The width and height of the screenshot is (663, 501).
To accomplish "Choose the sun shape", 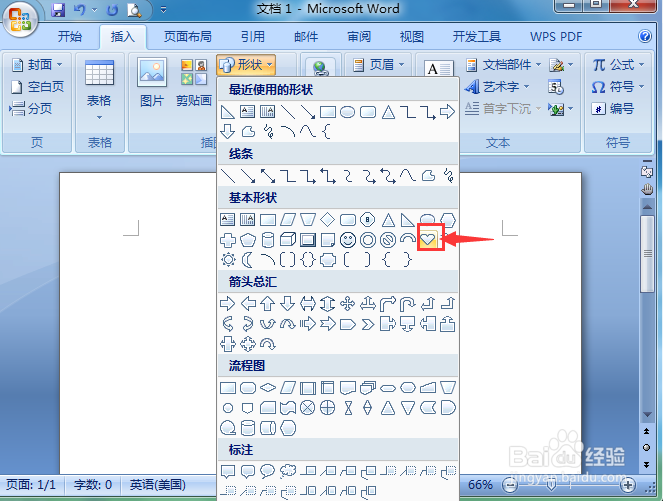I will 228,260.
